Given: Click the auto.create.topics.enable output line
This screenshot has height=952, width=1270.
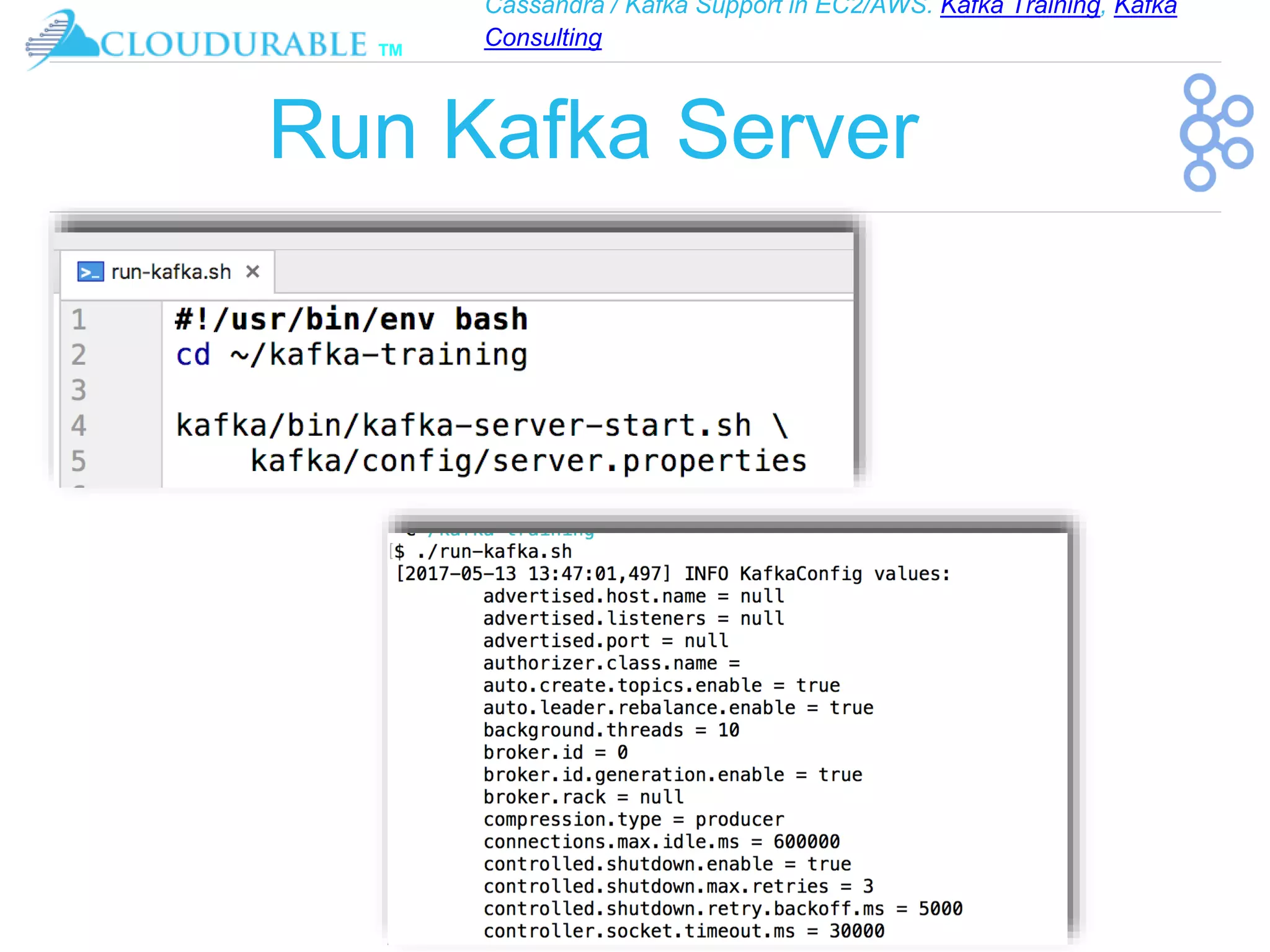Looking at the screenshot, I should (x=661, y=685).
